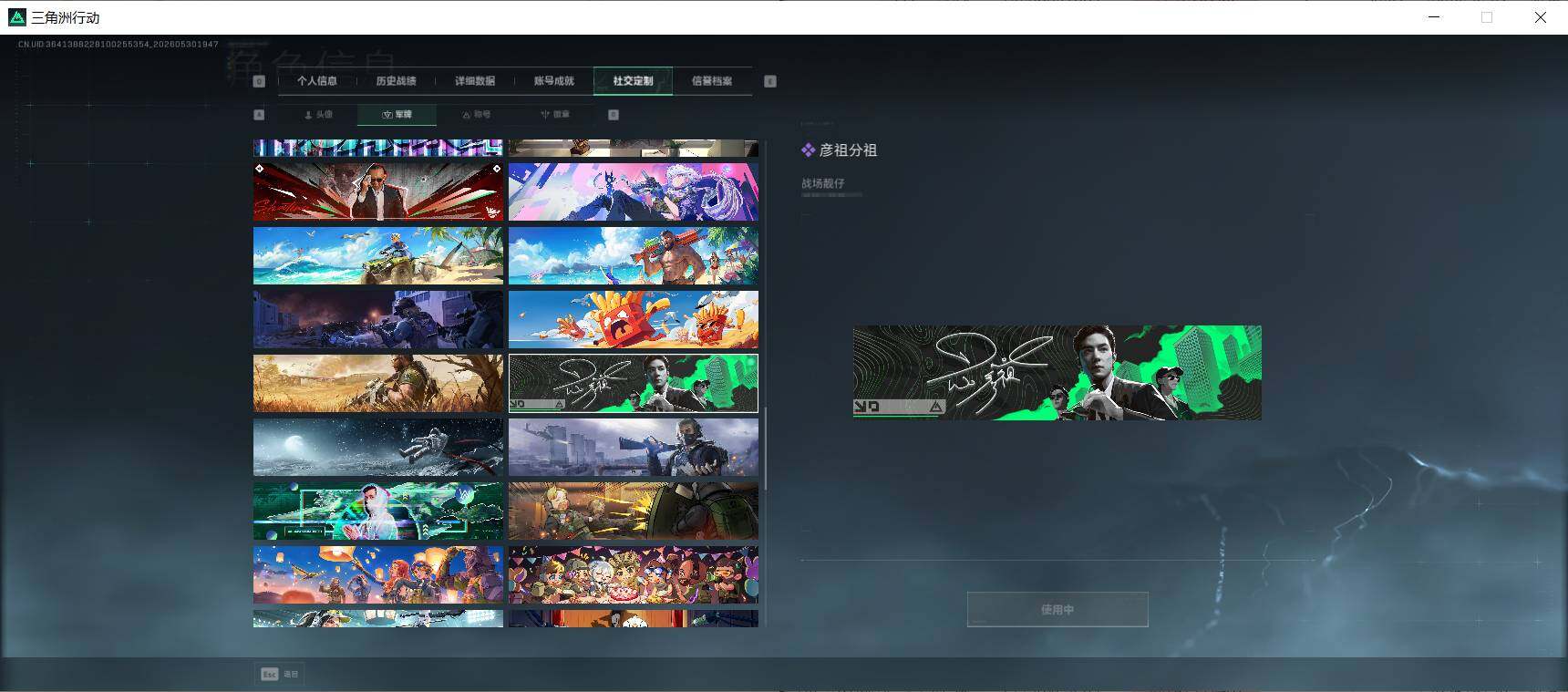This screenshot has height=692, width=1568.
Task: Click the 彦祖分祖 dog tag title
Action: click(x=848, y=150)
